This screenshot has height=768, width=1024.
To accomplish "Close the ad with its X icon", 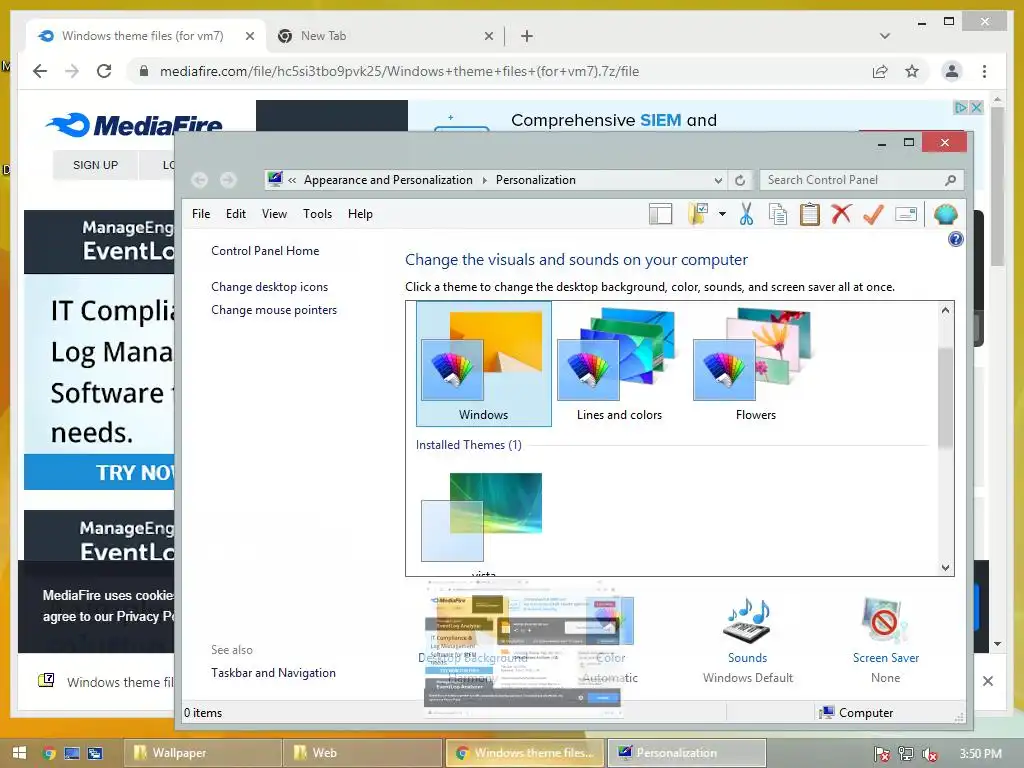I will [x=976, y=107].
